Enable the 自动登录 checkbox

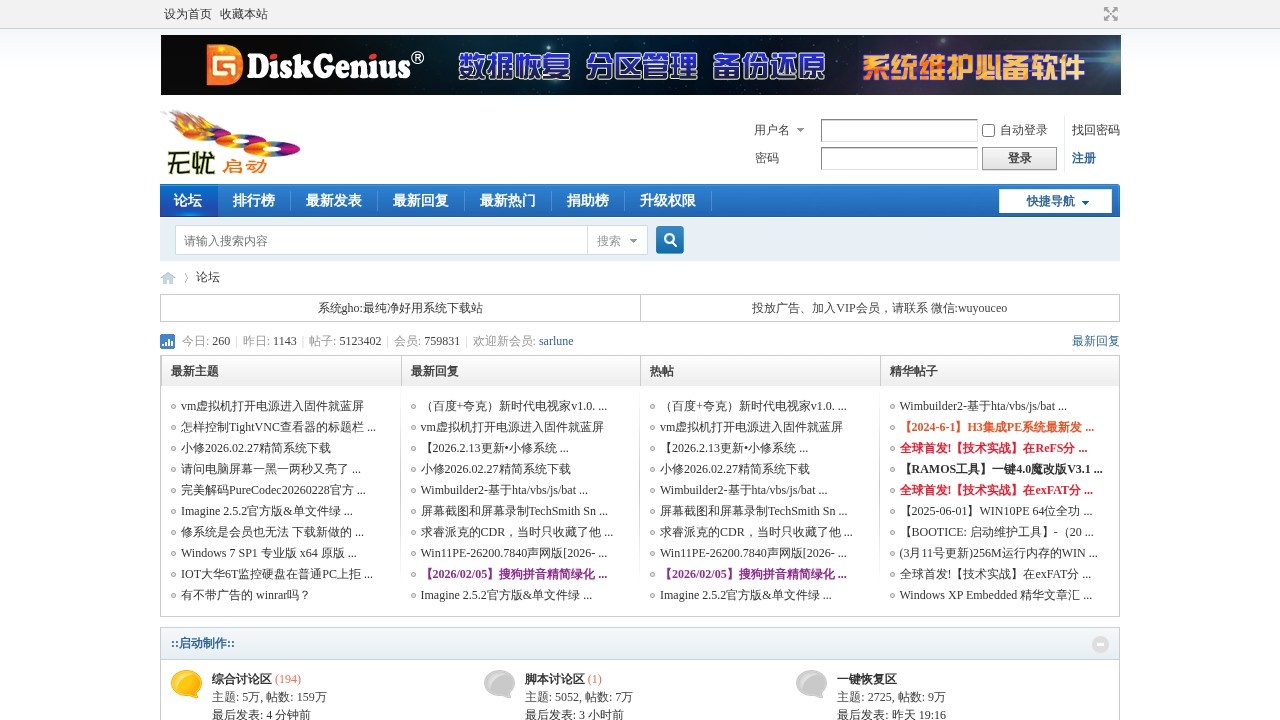[x=988, y=130]
